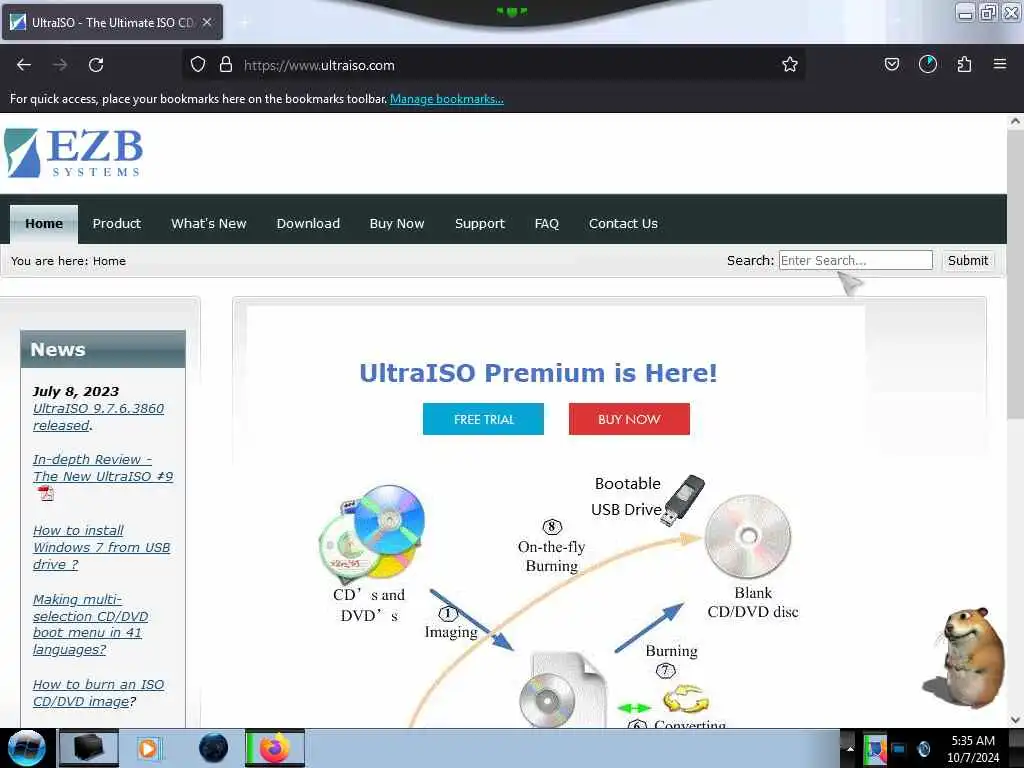Click the bootable USB drive image
The height and width of the screenshot is (768, 1024).
tap(682, 500)
